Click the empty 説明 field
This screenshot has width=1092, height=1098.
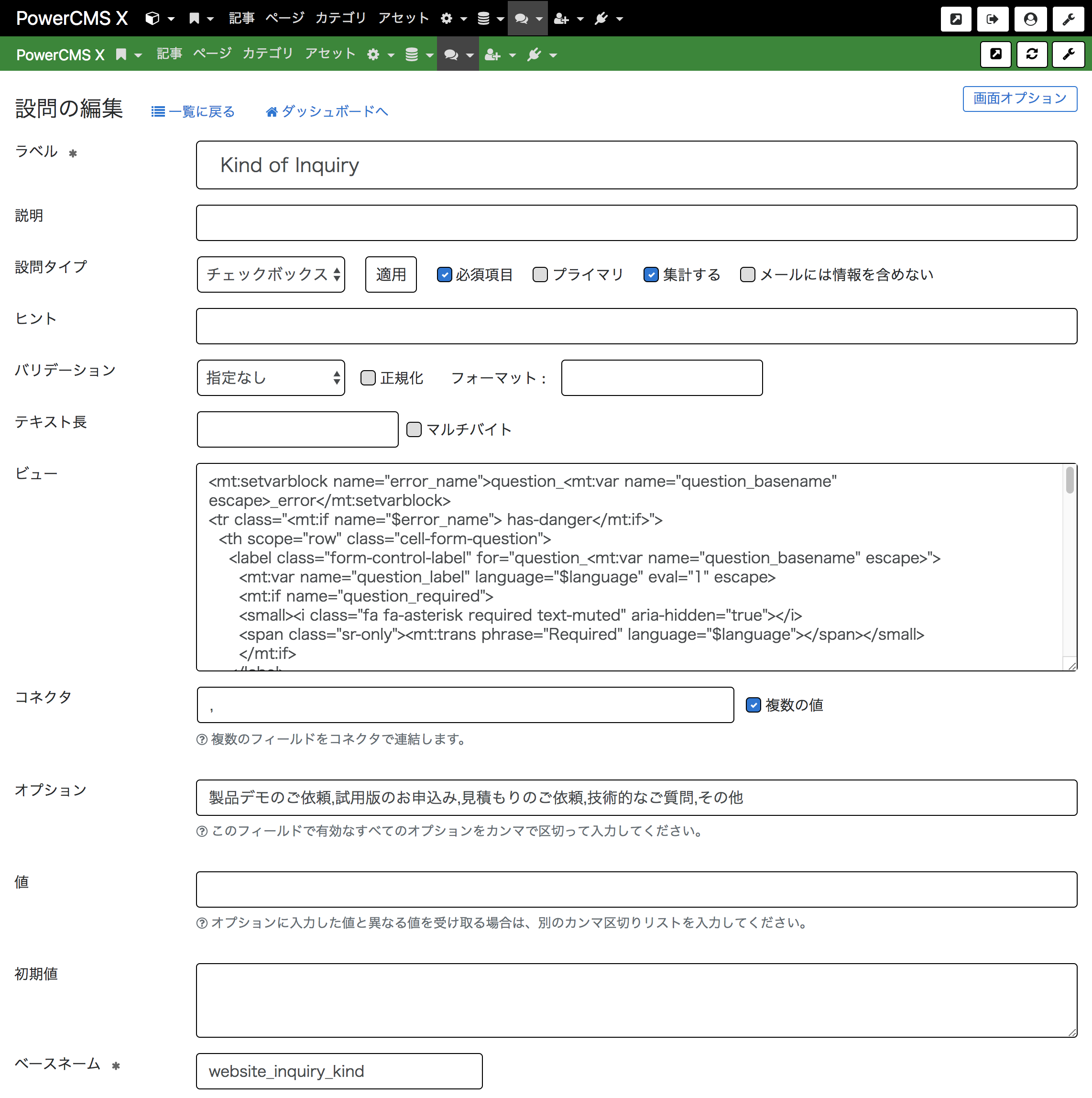(636, 223)
